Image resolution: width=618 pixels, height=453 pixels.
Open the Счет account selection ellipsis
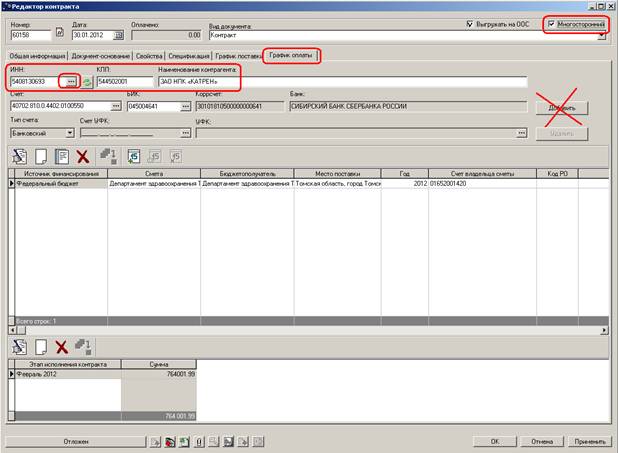coord(116,106)
